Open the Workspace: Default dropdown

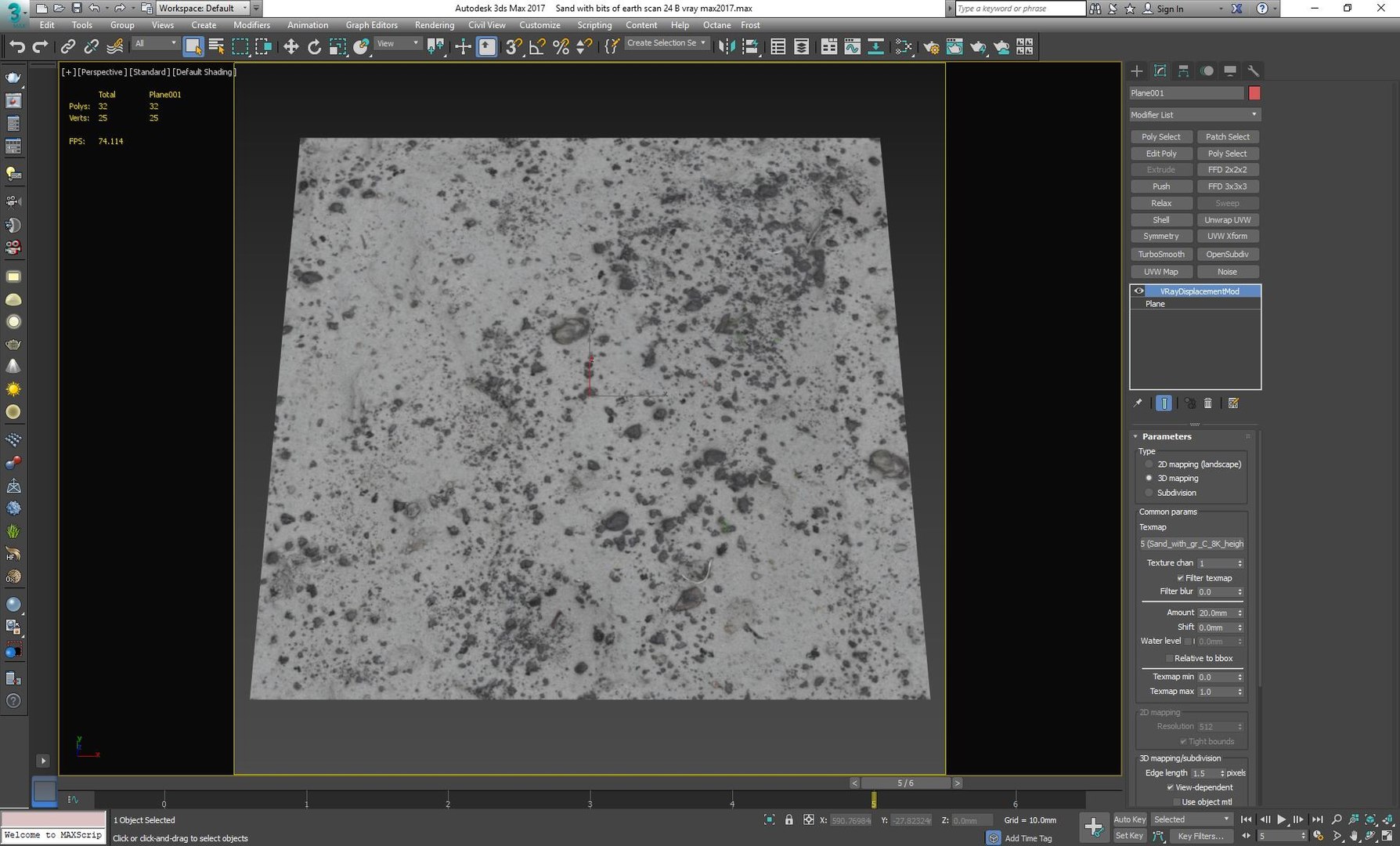click(x=203, y=8)
